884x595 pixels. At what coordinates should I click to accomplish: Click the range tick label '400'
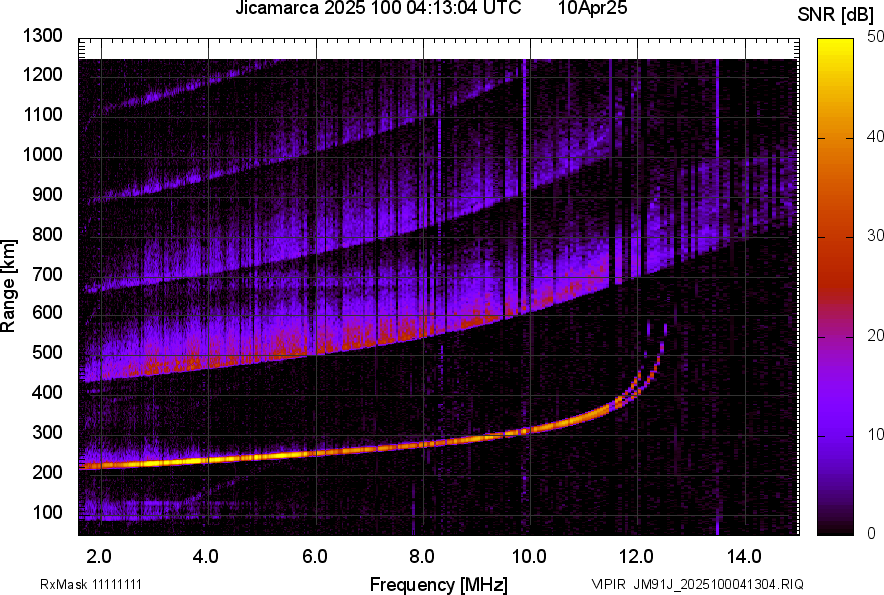[47, 393]
